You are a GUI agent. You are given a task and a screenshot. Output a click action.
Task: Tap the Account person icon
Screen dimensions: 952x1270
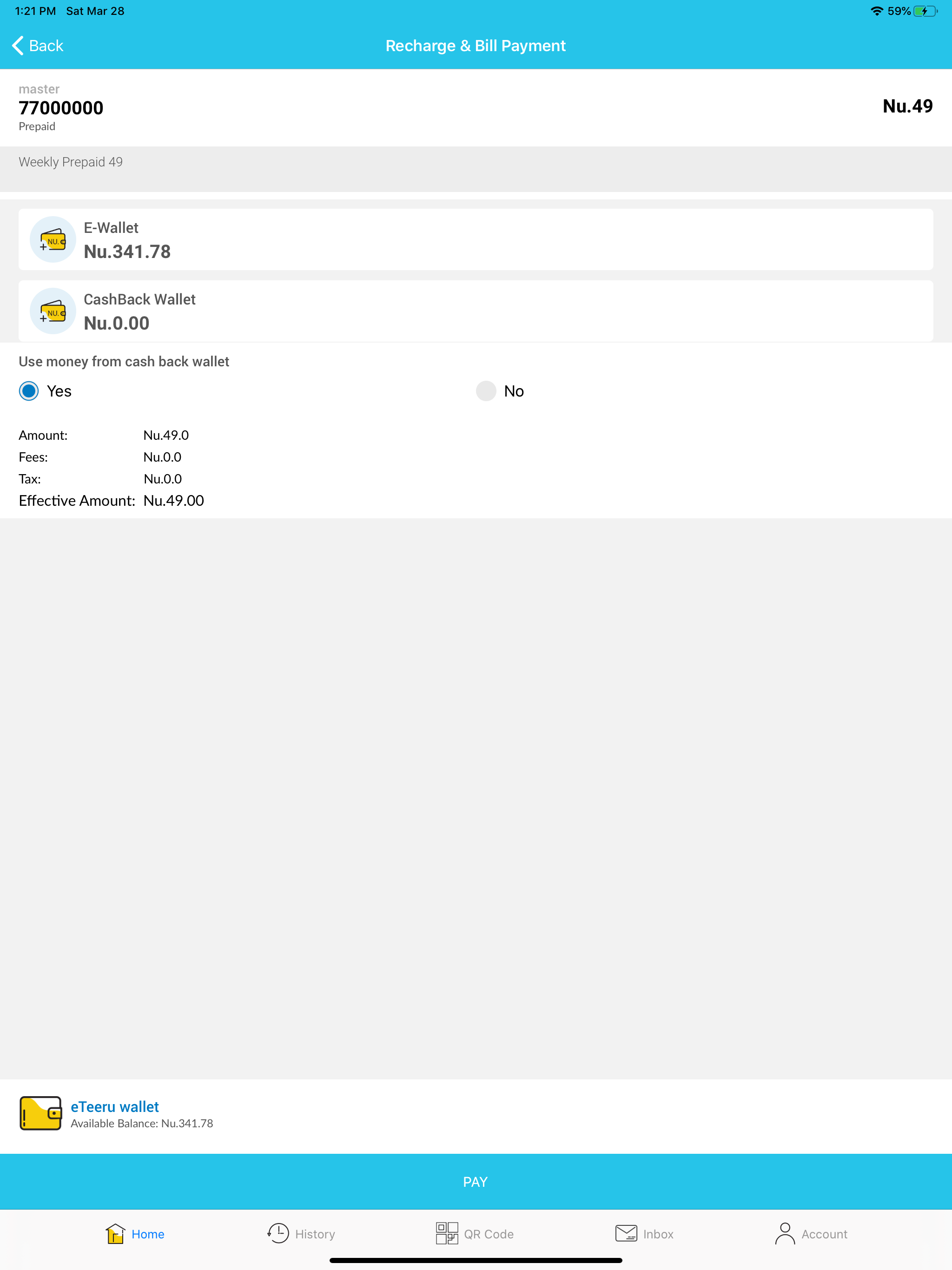click(x=785, y=1233)
